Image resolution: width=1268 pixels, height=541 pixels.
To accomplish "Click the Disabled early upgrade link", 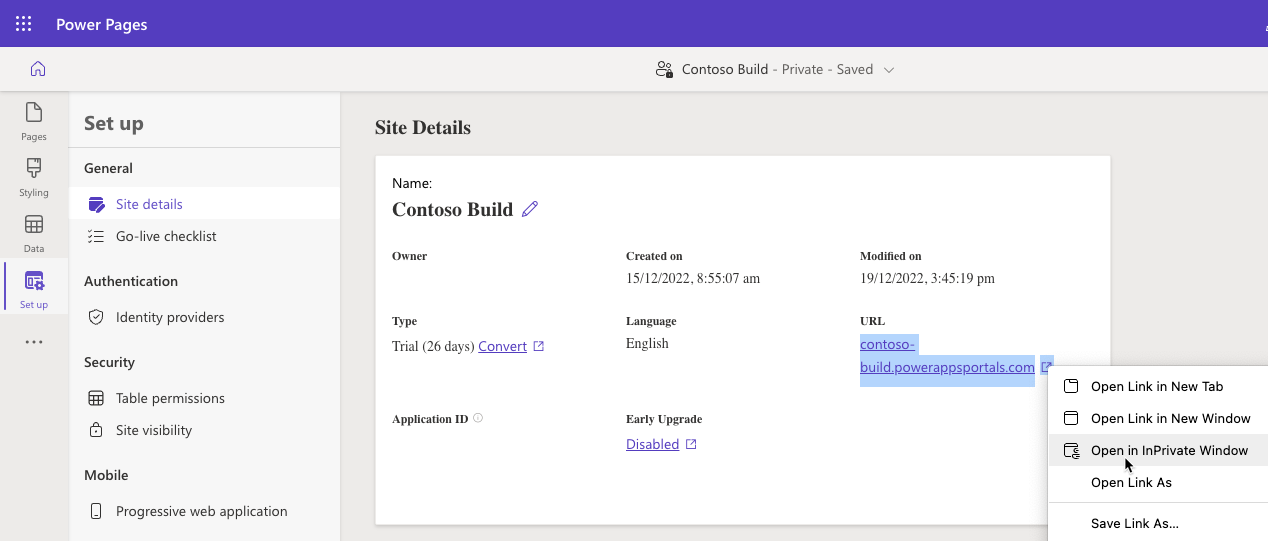I will coord(652,444).
